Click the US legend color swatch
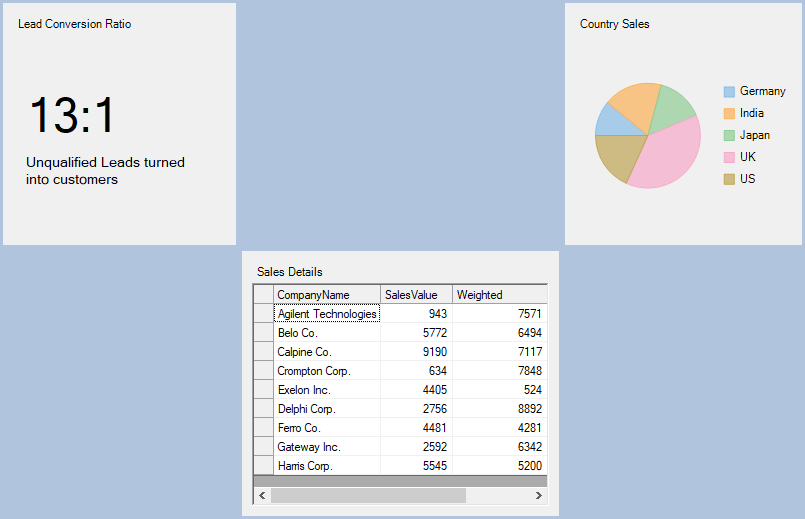 point(729,180)
